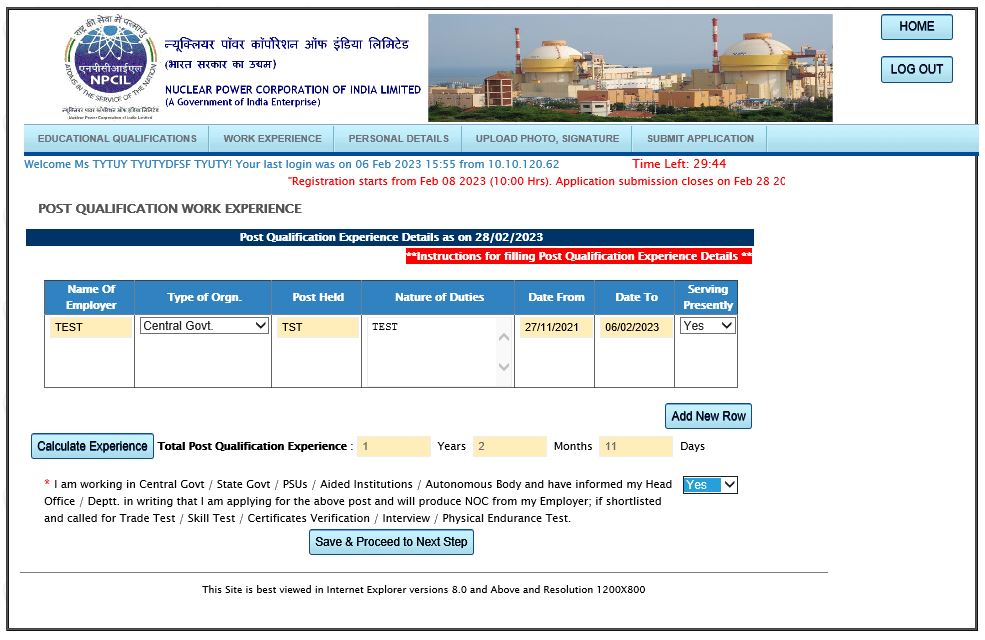Click the nuclear plant banner image
Image resolution: width=985 pixels, height=640 pixels.
click(630, 68)
